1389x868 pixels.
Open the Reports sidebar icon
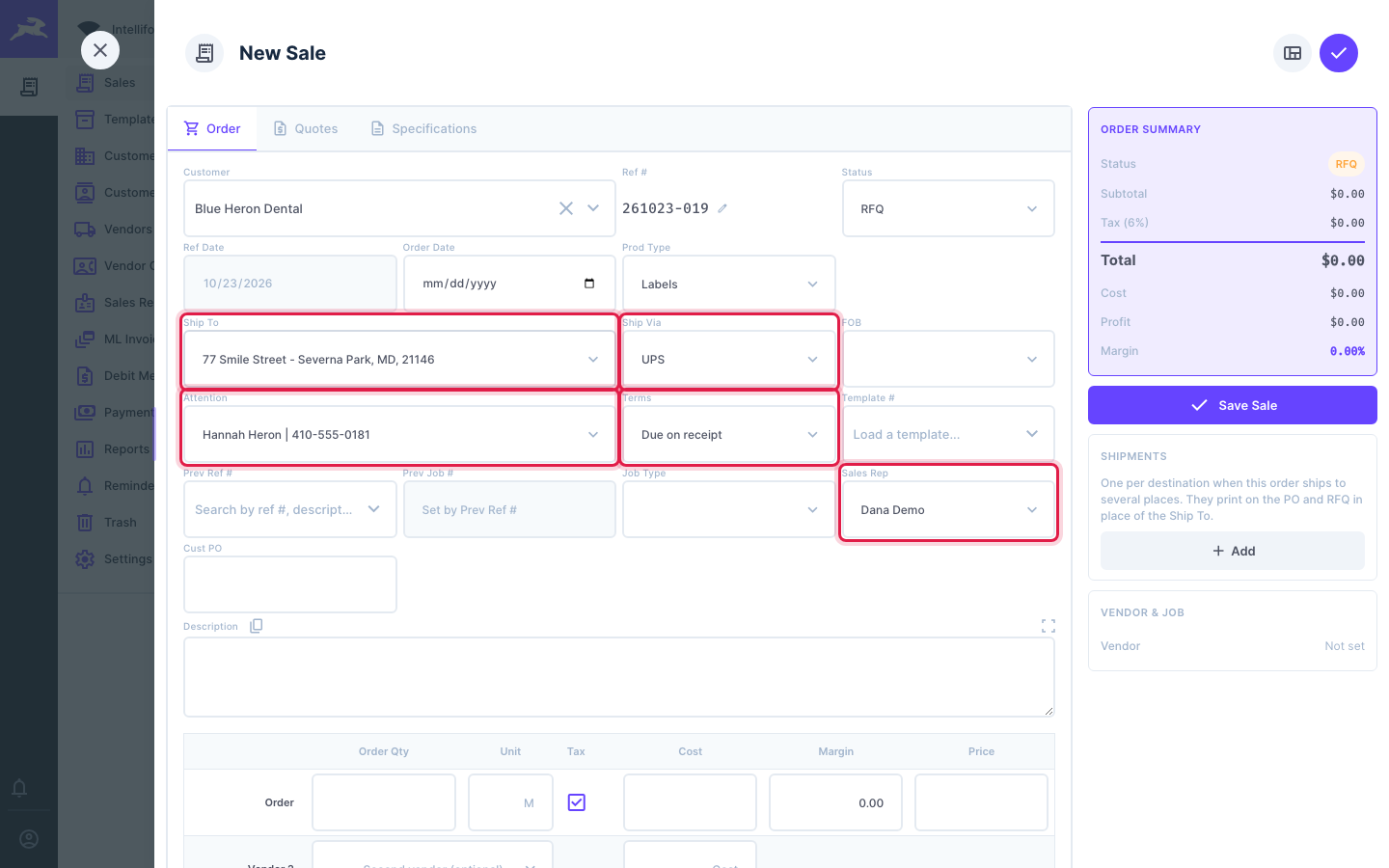[85, 449]
